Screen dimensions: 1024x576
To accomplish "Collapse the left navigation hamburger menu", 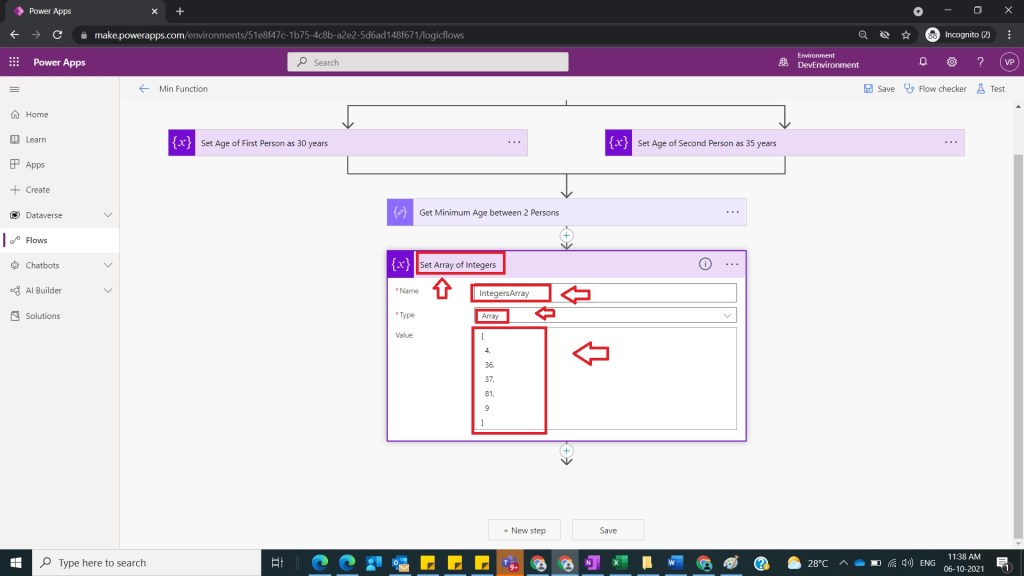I will 14,89.
